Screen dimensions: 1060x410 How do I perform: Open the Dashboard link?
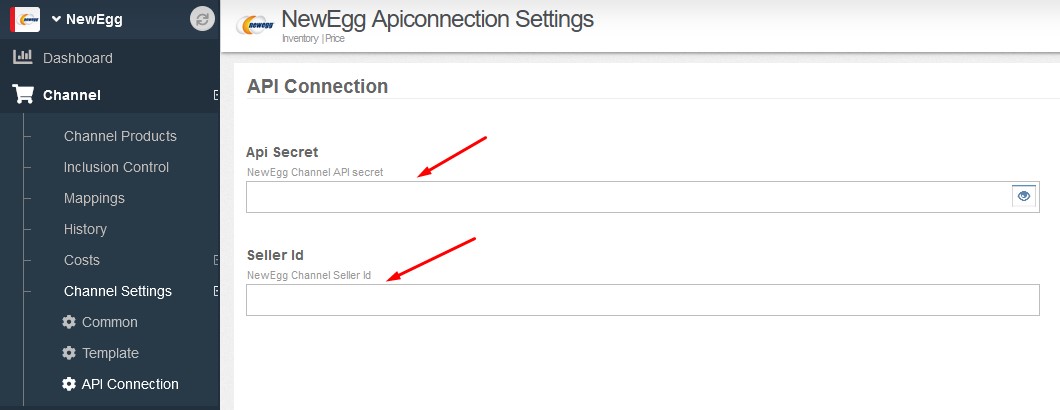pyautogui.click(x=78, y=58)
